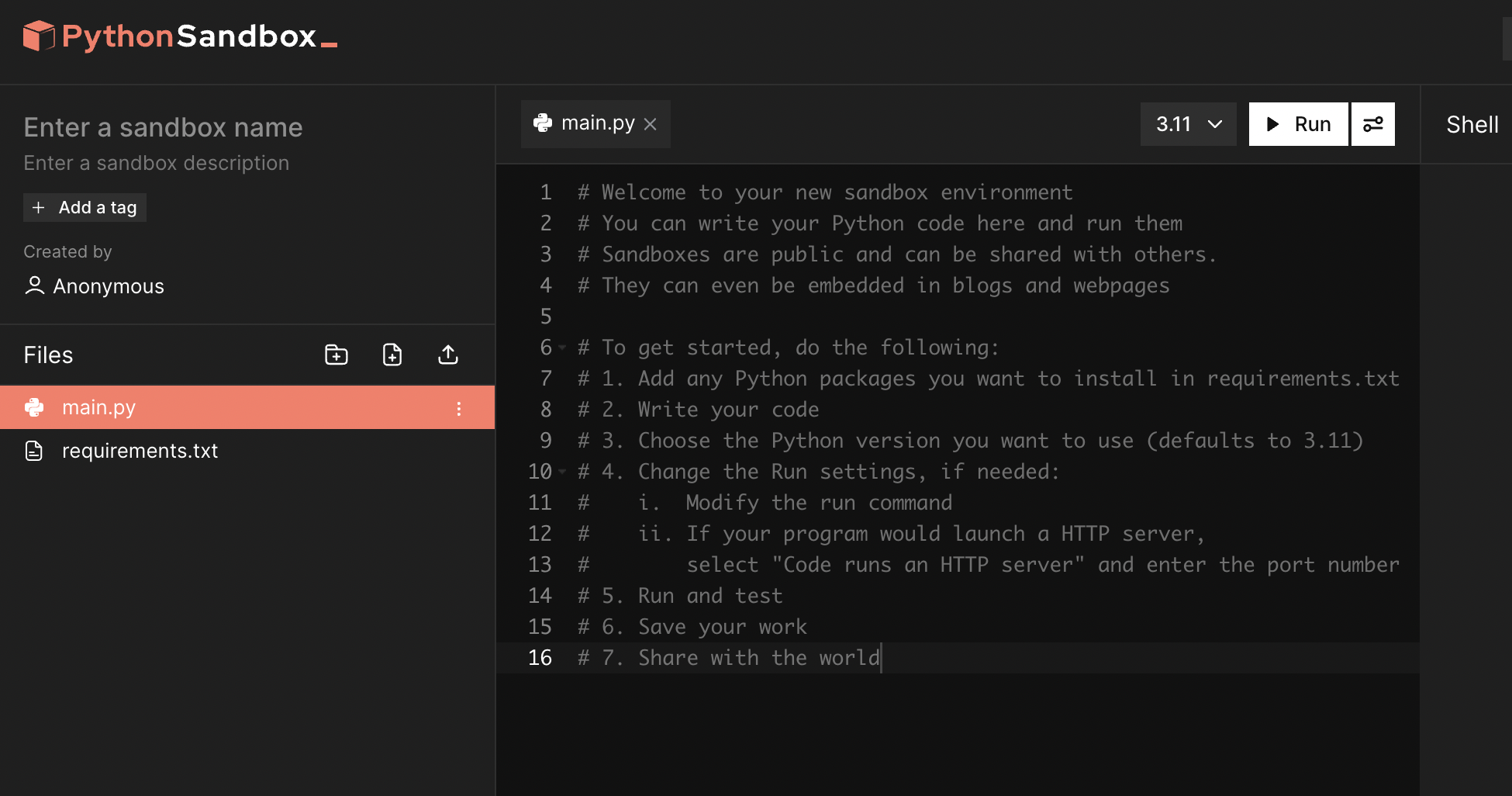Upload a file using the upload icon
Viewport: 1512px width, 796px height.
tap(448, 355)
